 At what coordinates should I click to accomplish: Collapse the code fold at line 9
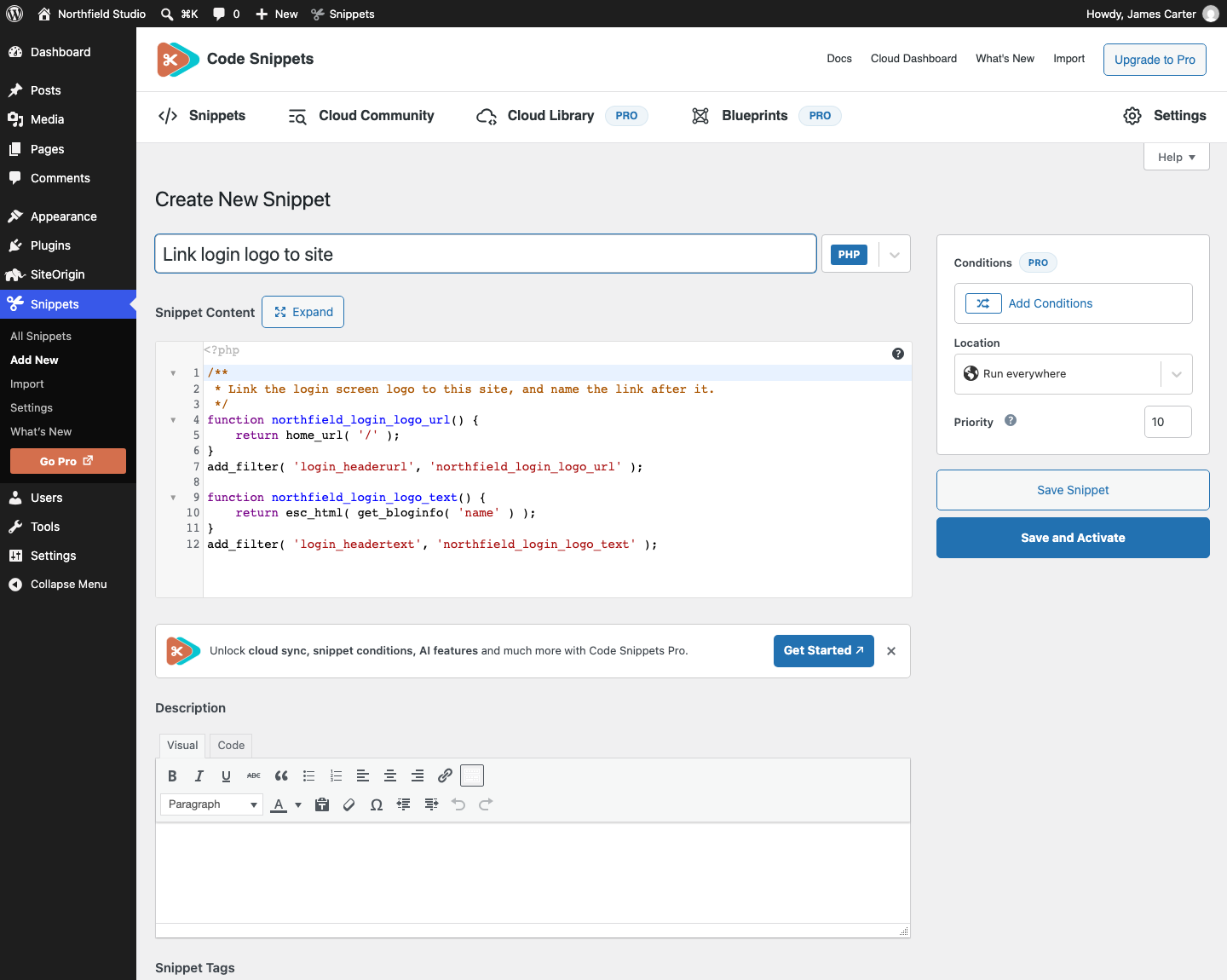click(x=173, y=498)
